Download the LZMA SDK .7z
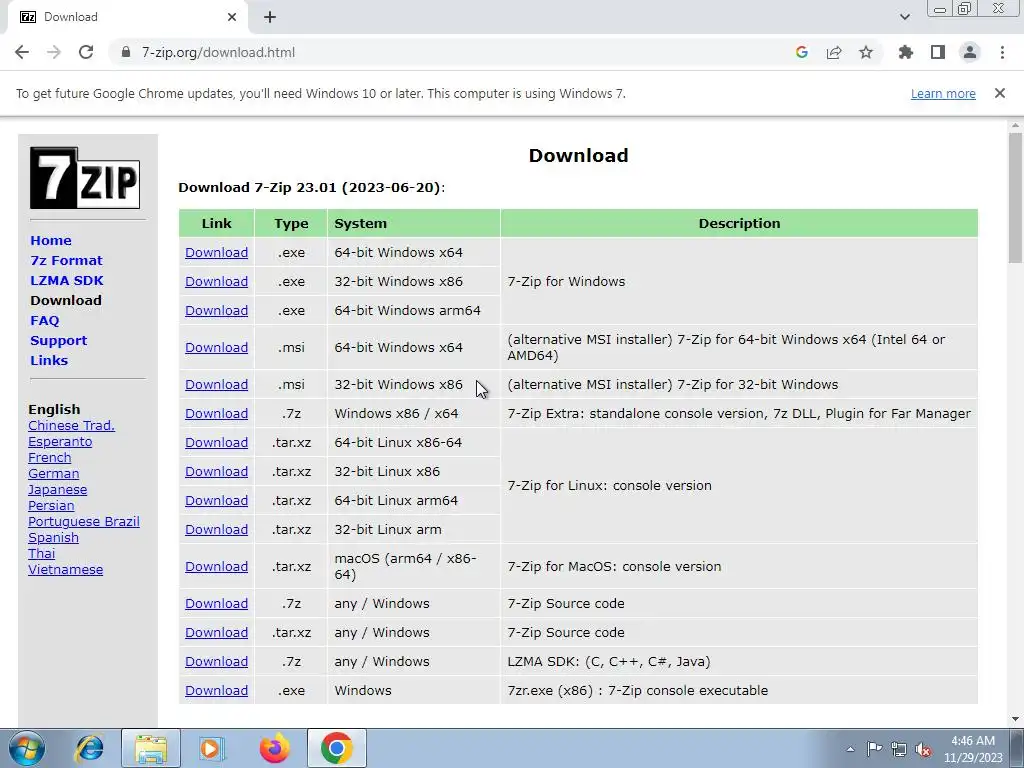The image size is (1024, 768). [x=216, y=662]
